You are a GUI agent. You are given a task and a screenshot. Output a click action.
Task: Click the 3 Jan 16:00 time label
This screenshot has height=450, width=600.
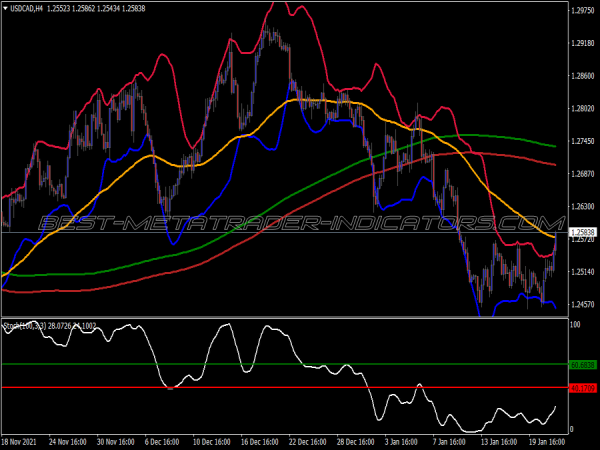click(x=402, y=442)
